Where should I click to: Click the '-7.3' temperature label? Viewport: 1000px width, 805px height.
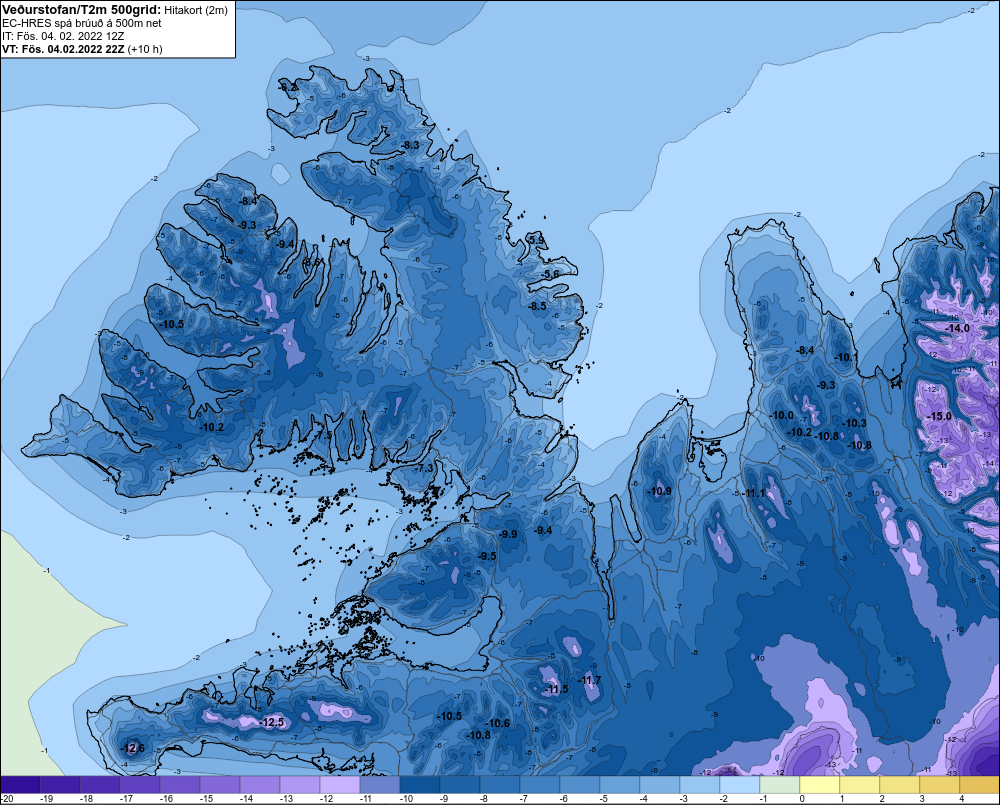(x=424, y=468)
